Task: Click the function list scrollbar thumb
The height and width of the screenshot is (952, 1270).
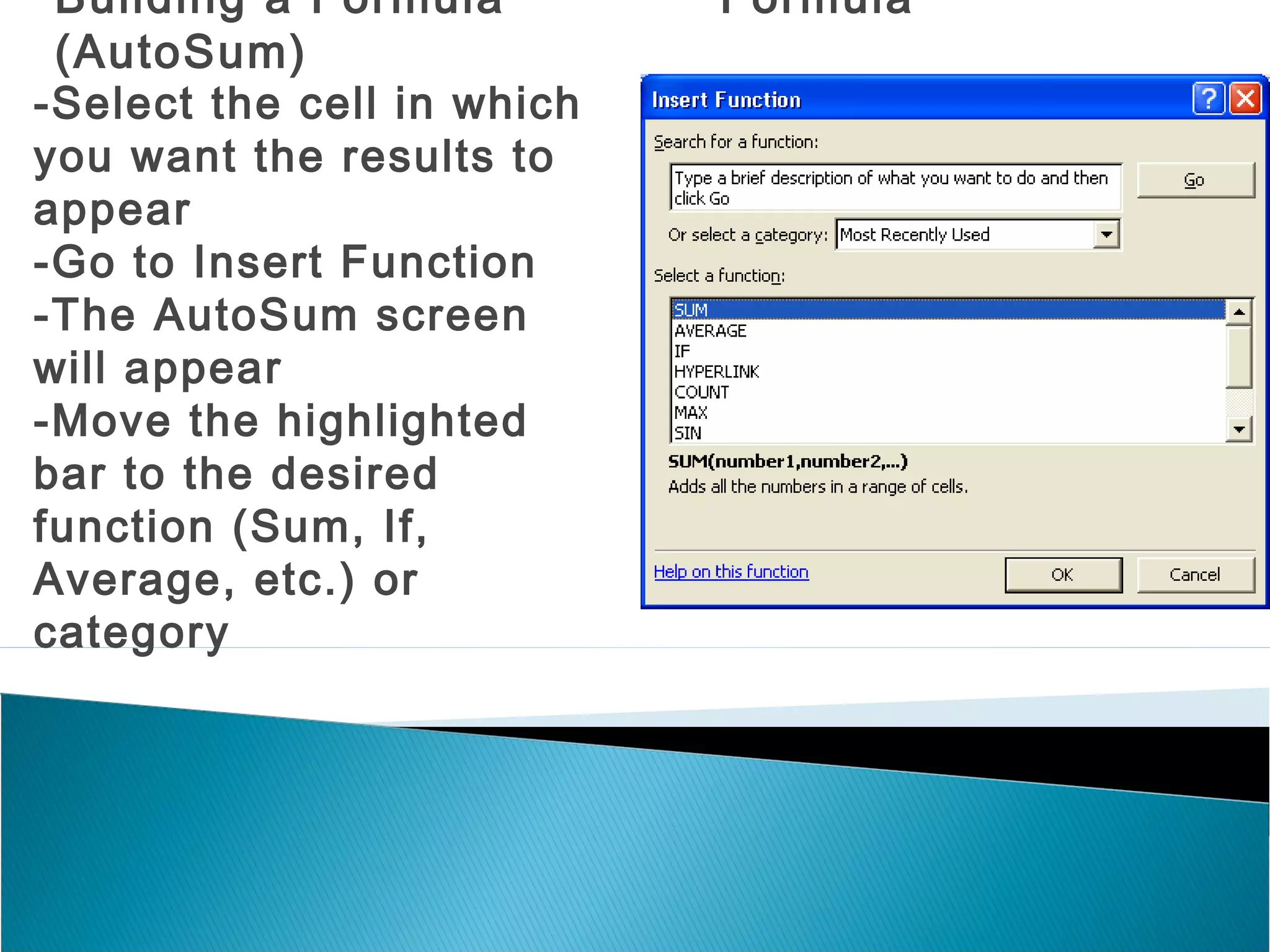Action: [1238, 356]
